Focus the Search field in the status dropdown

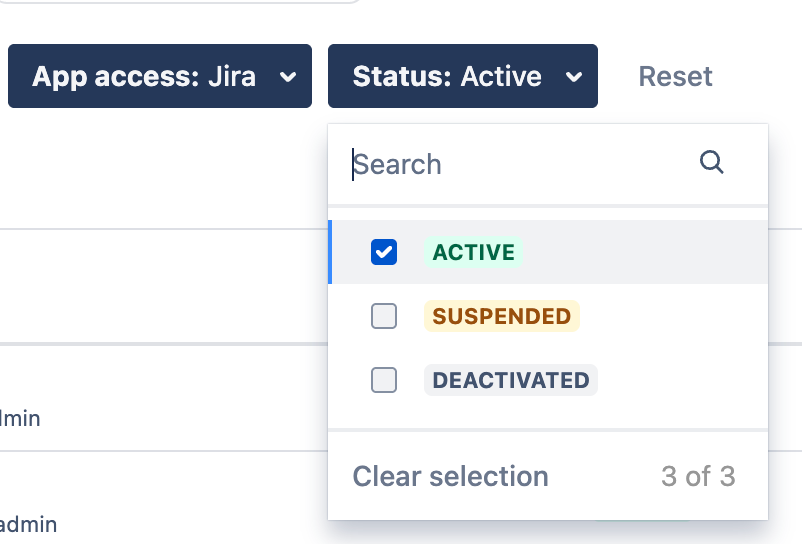(x=520, y=164)
